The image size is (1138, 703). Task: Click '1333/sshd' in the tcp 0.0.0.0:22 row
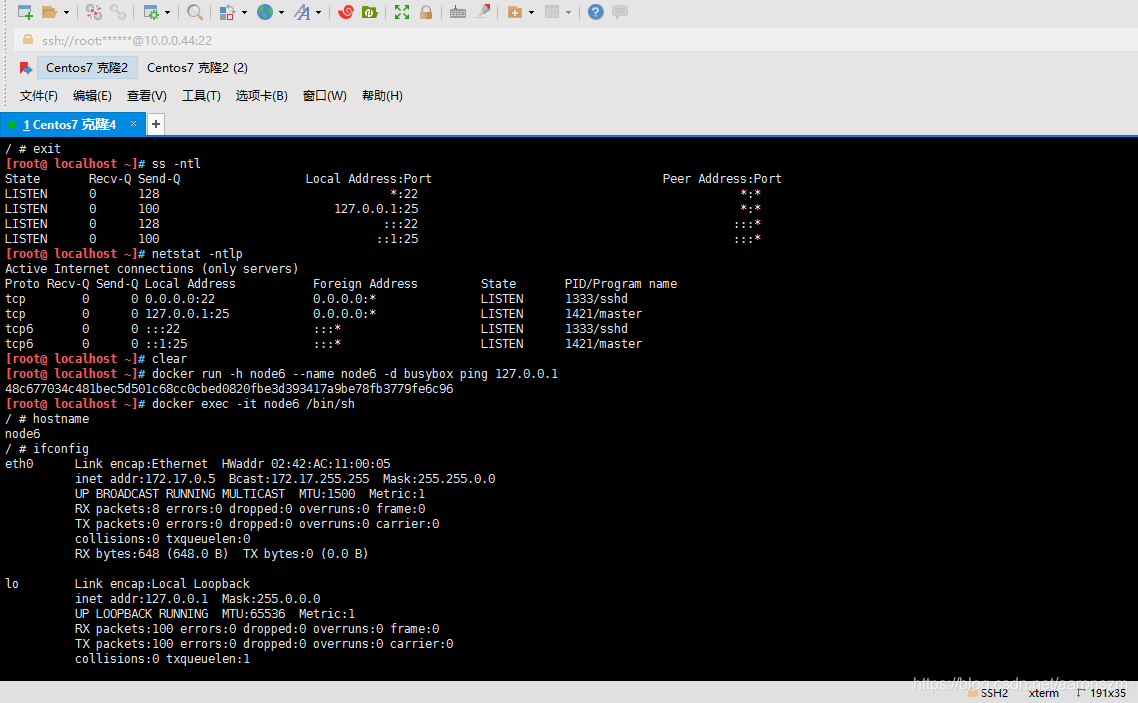point(597,299)
